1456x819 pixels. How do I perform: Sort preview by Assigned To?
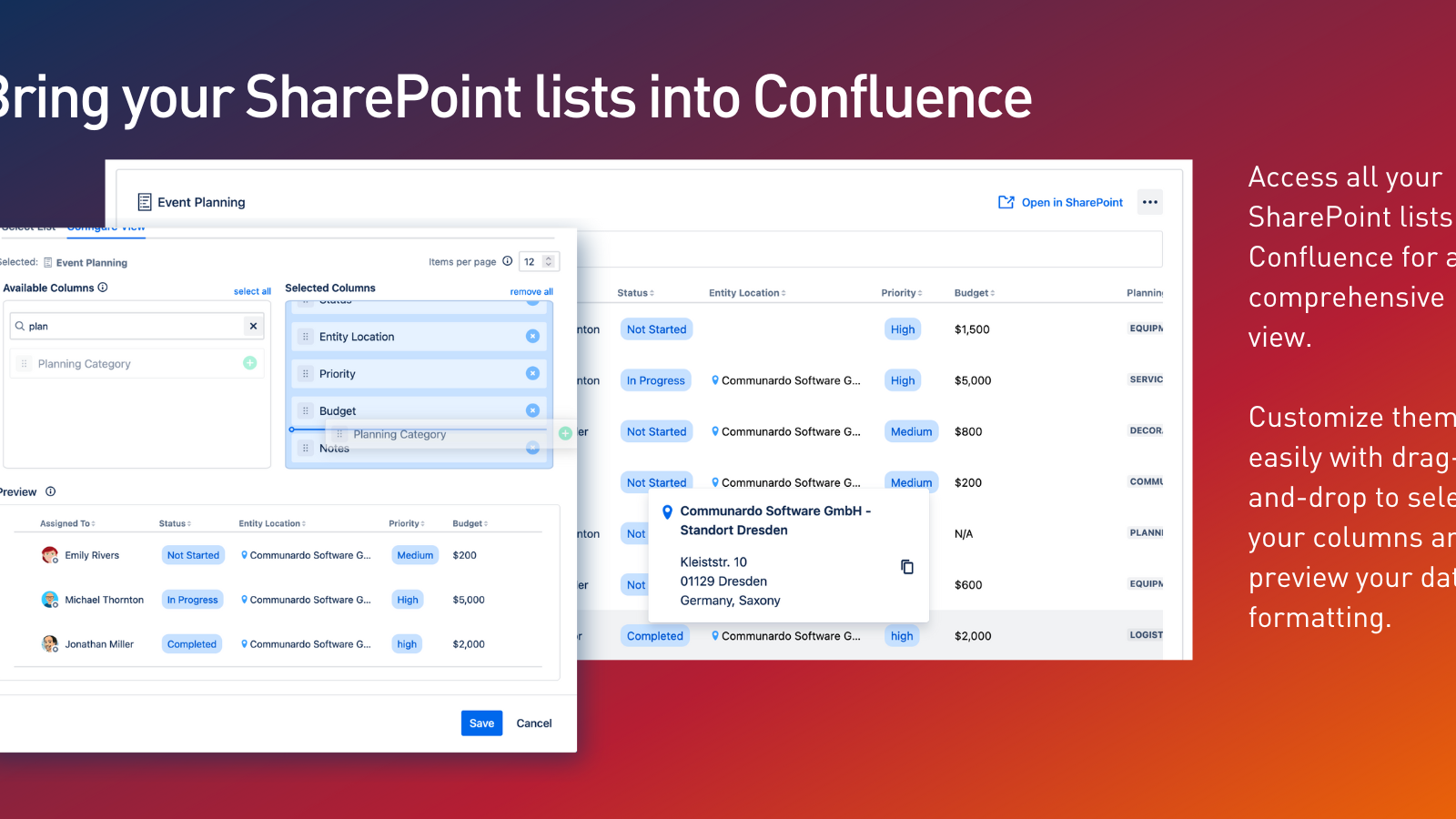tap(67, 524)
